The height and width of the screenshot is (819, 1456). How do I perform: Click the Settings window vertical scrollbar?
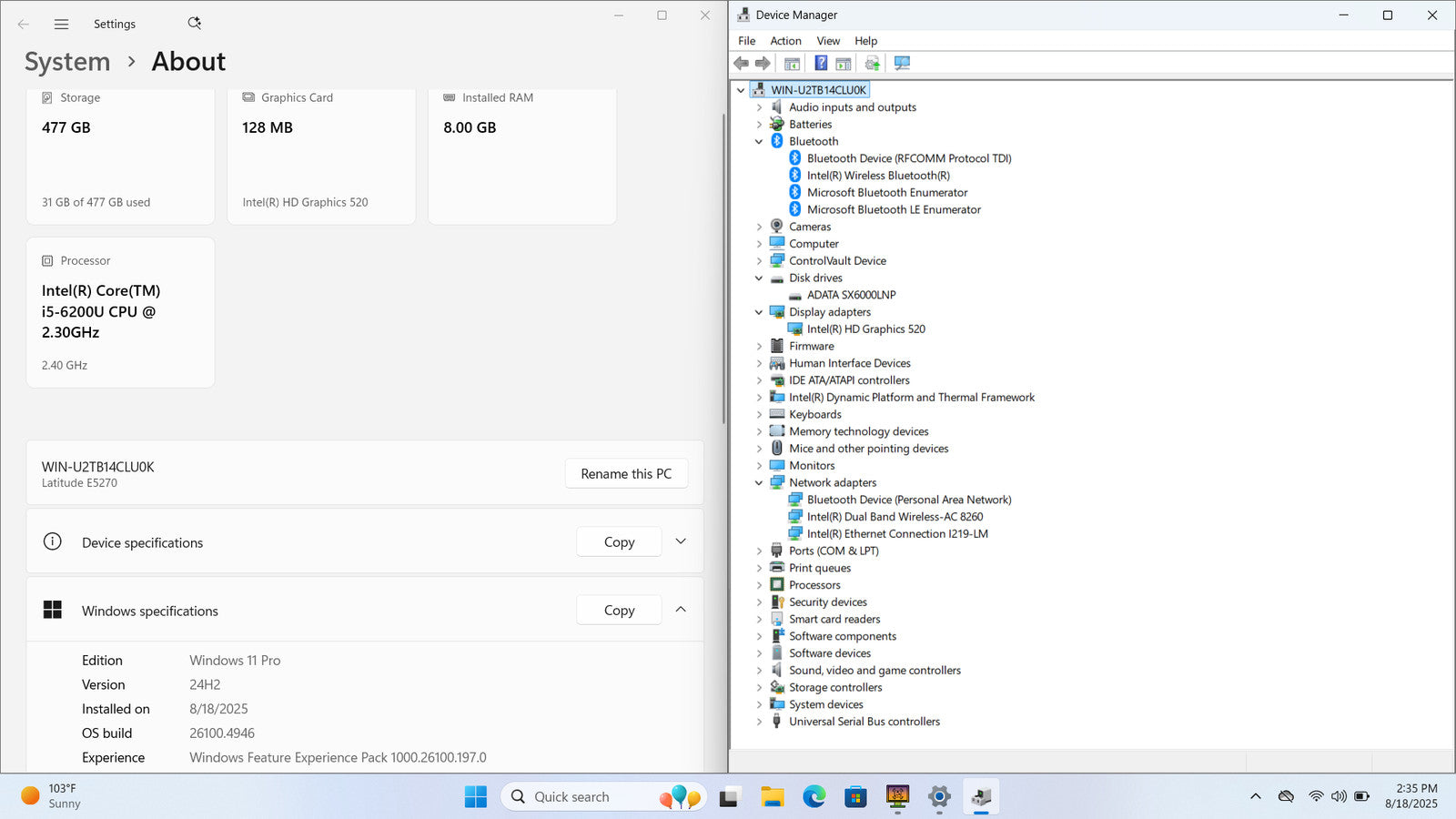pyautogui.click(x=723, y=268)
